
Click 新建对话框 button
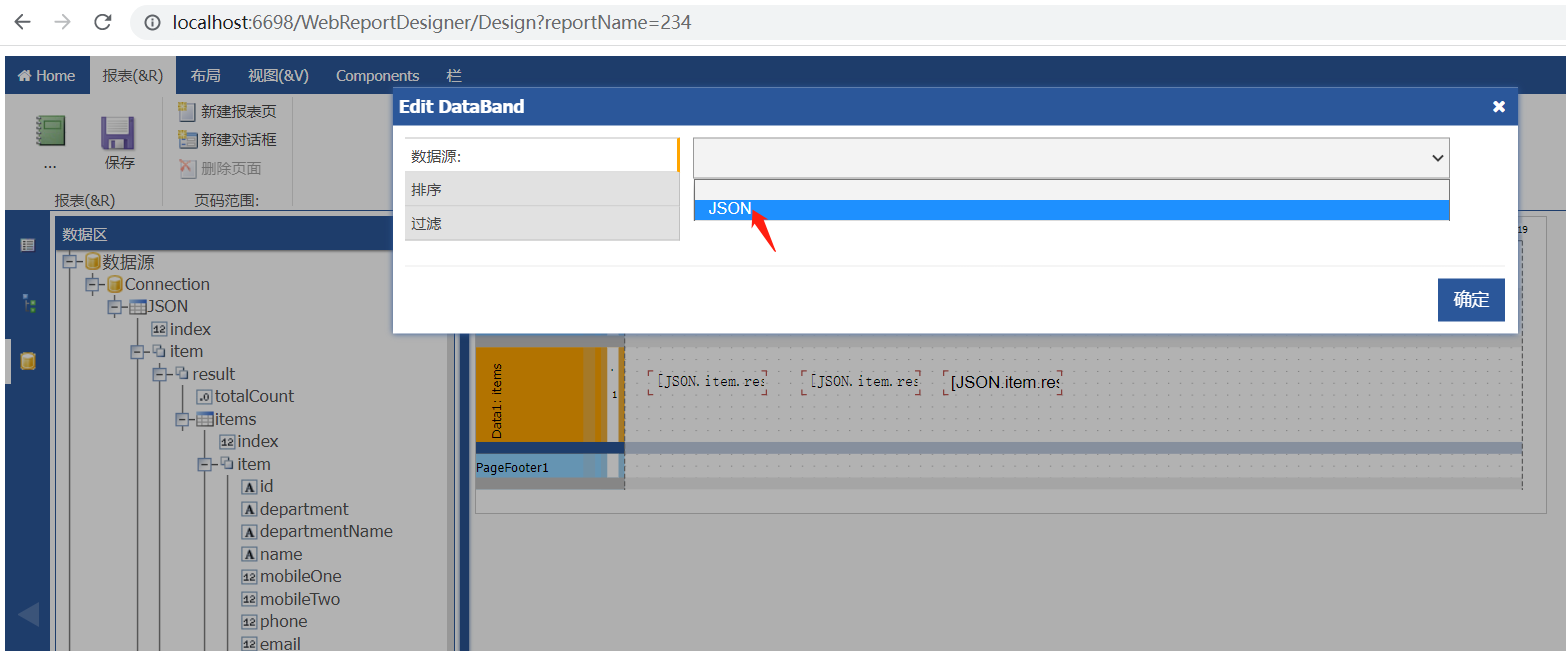pos(227,139)
